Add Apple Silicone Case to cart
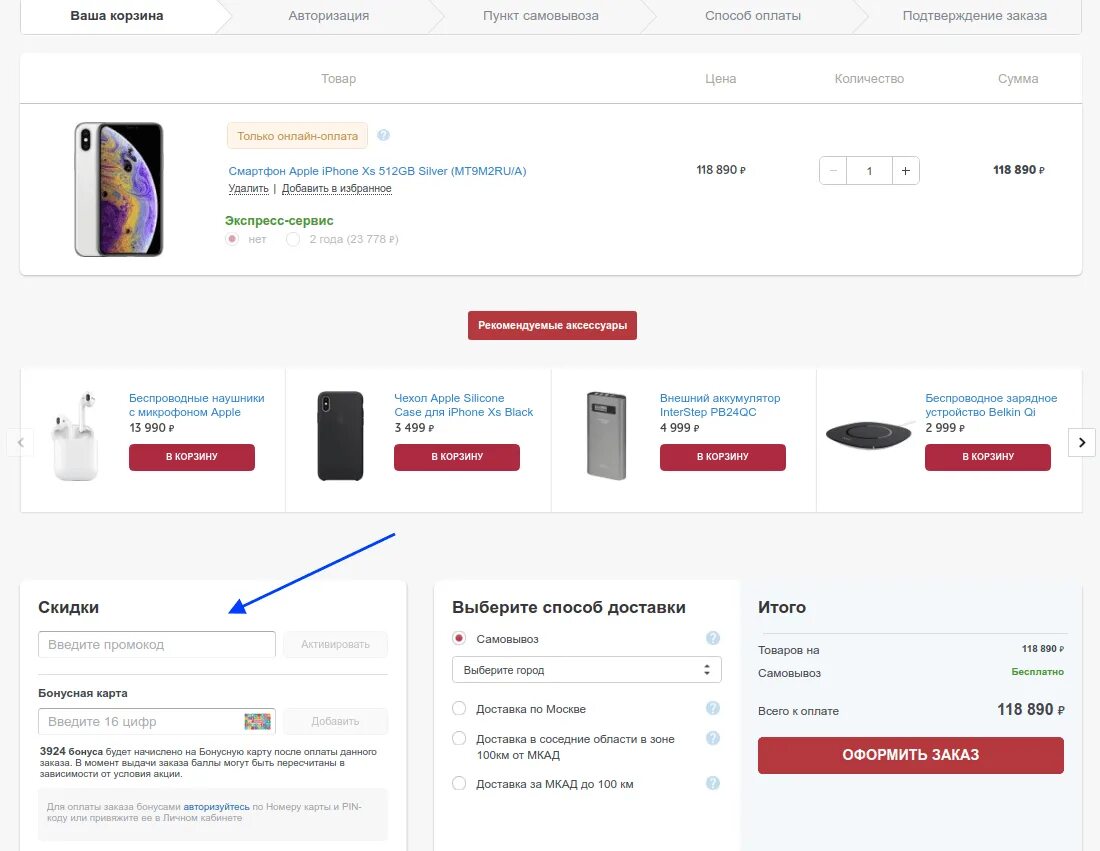The image size is (1100, 851). pos(457,457)
